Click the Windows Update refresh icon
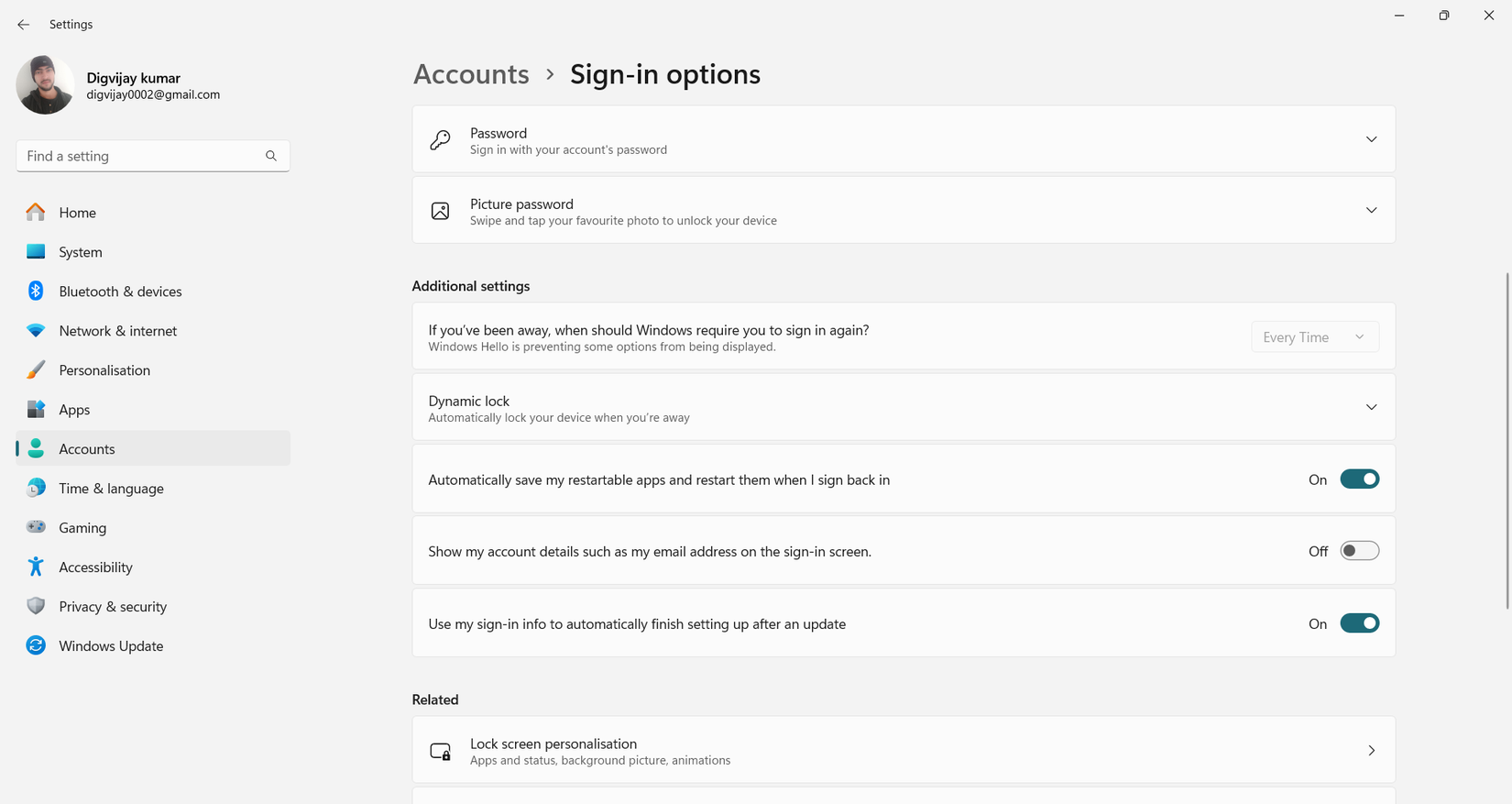Viewport: 1512px width, 804px height. [36, 645]
